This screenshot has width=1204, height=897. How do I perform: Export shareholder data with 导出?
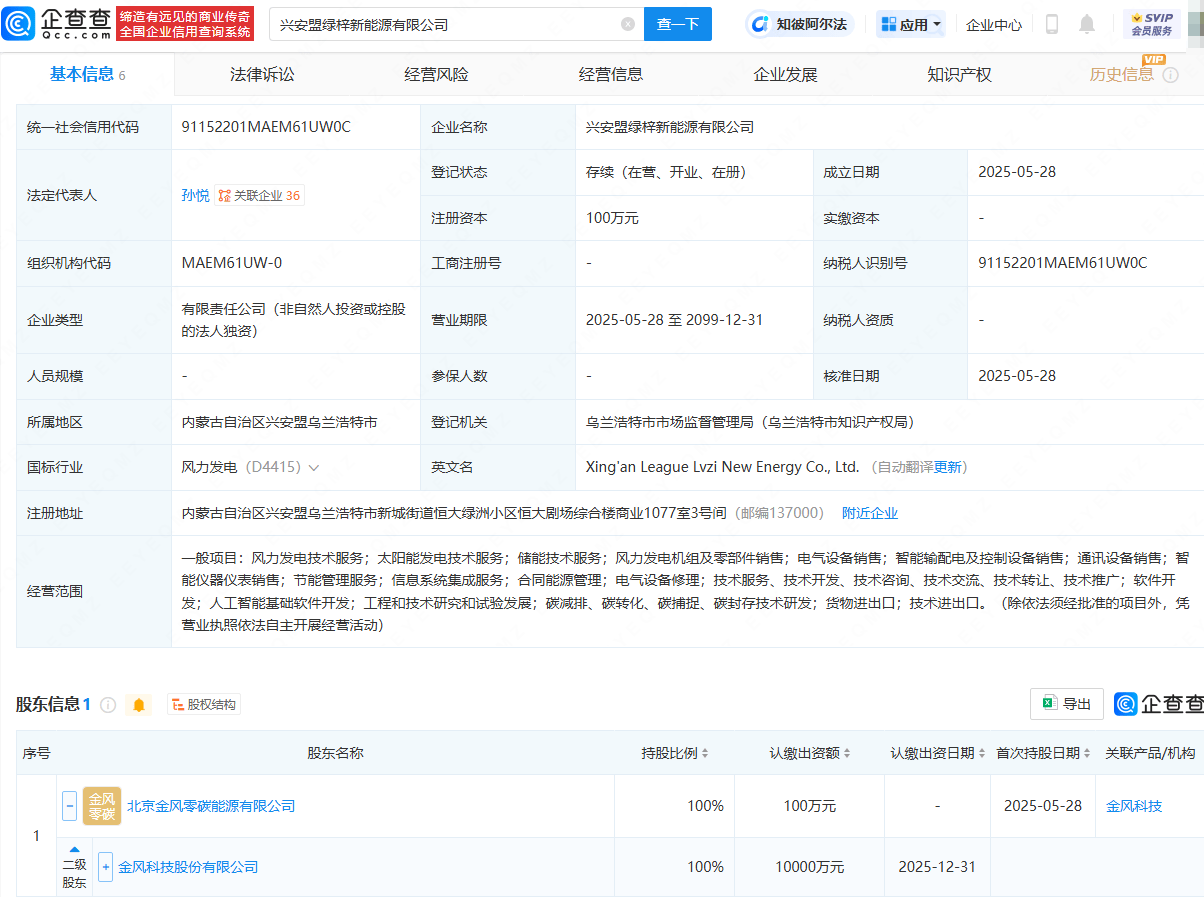[1067, 704]
